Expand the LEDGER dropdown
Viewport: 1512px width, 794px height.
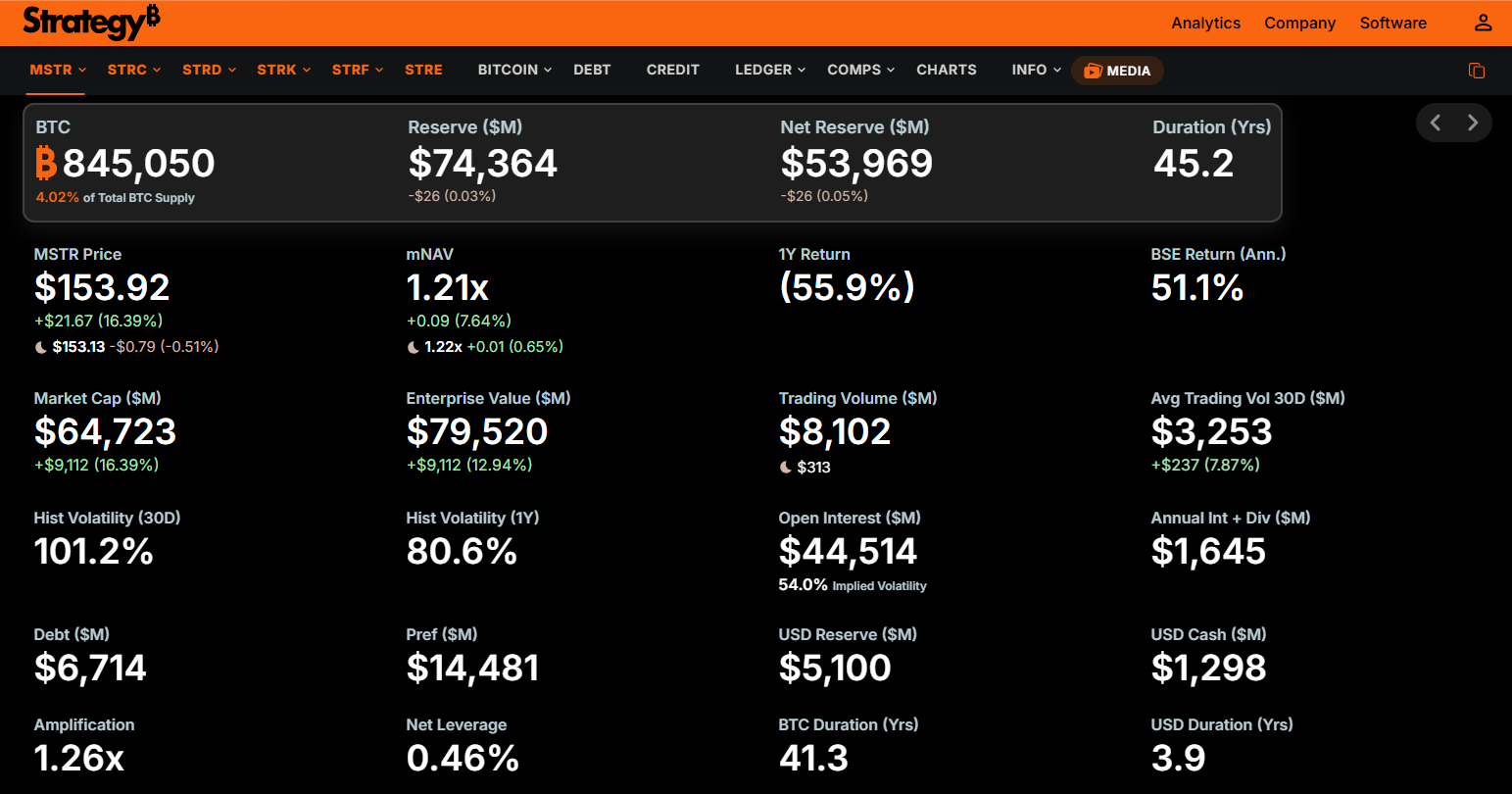771,70
